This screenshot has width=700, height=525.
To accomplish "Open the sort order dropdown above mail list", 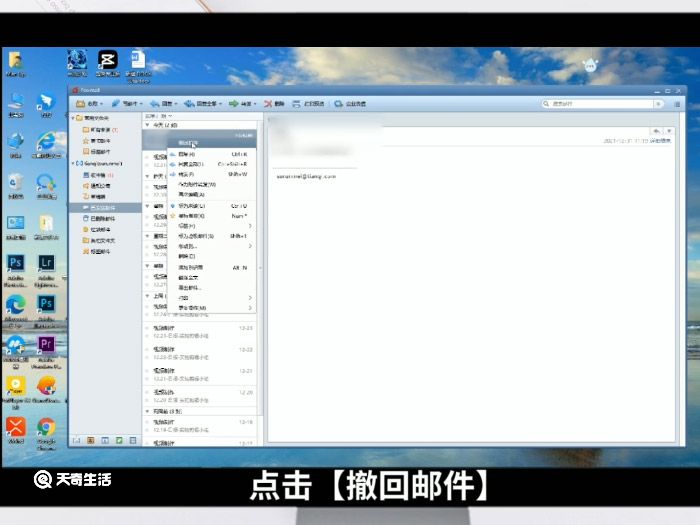I will (159, 116).
